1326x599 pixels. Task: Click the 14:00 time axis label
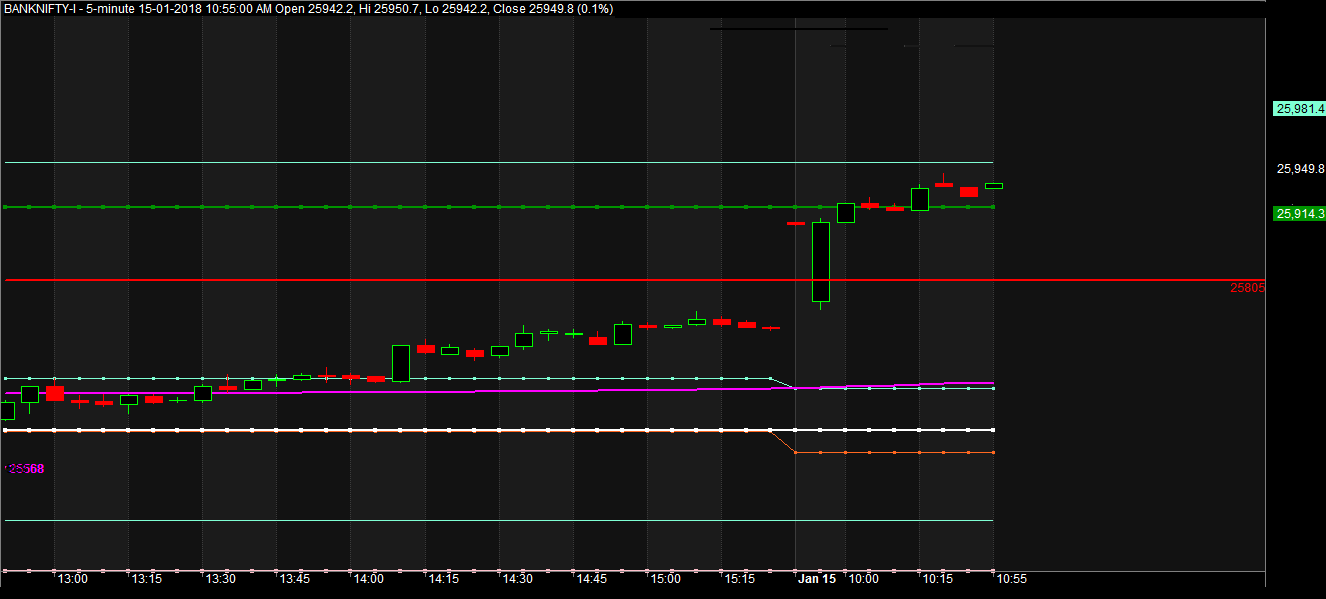(x=368, y=579)
